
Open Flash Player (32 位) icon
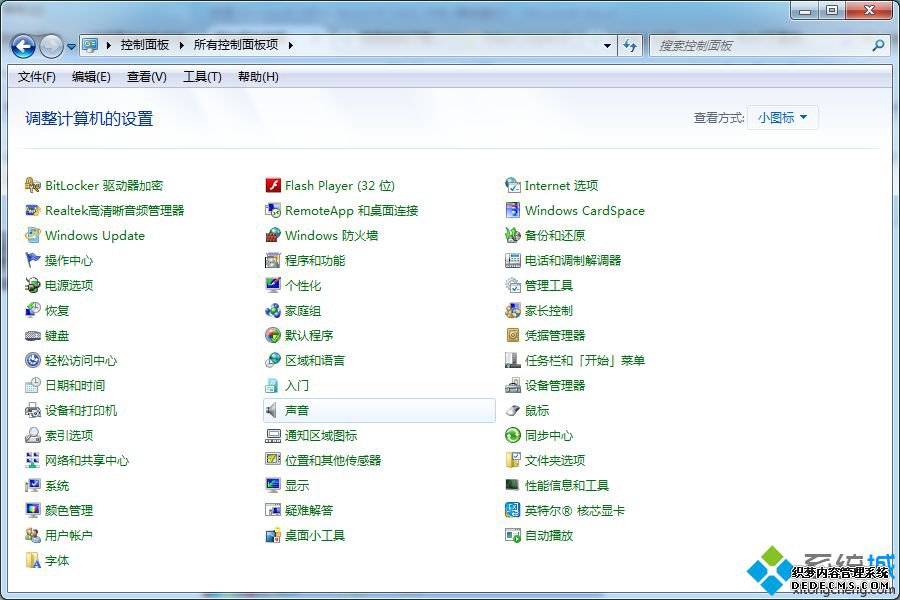click(x=273, y=185)
